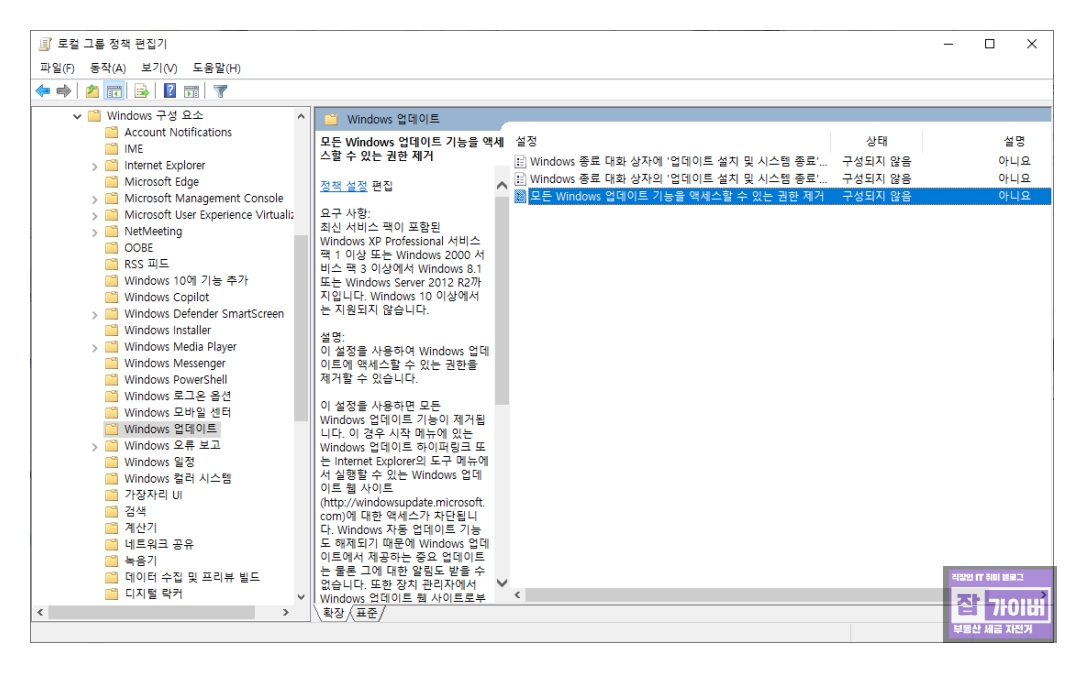Sort by the 상태 column header

(877, 141)
